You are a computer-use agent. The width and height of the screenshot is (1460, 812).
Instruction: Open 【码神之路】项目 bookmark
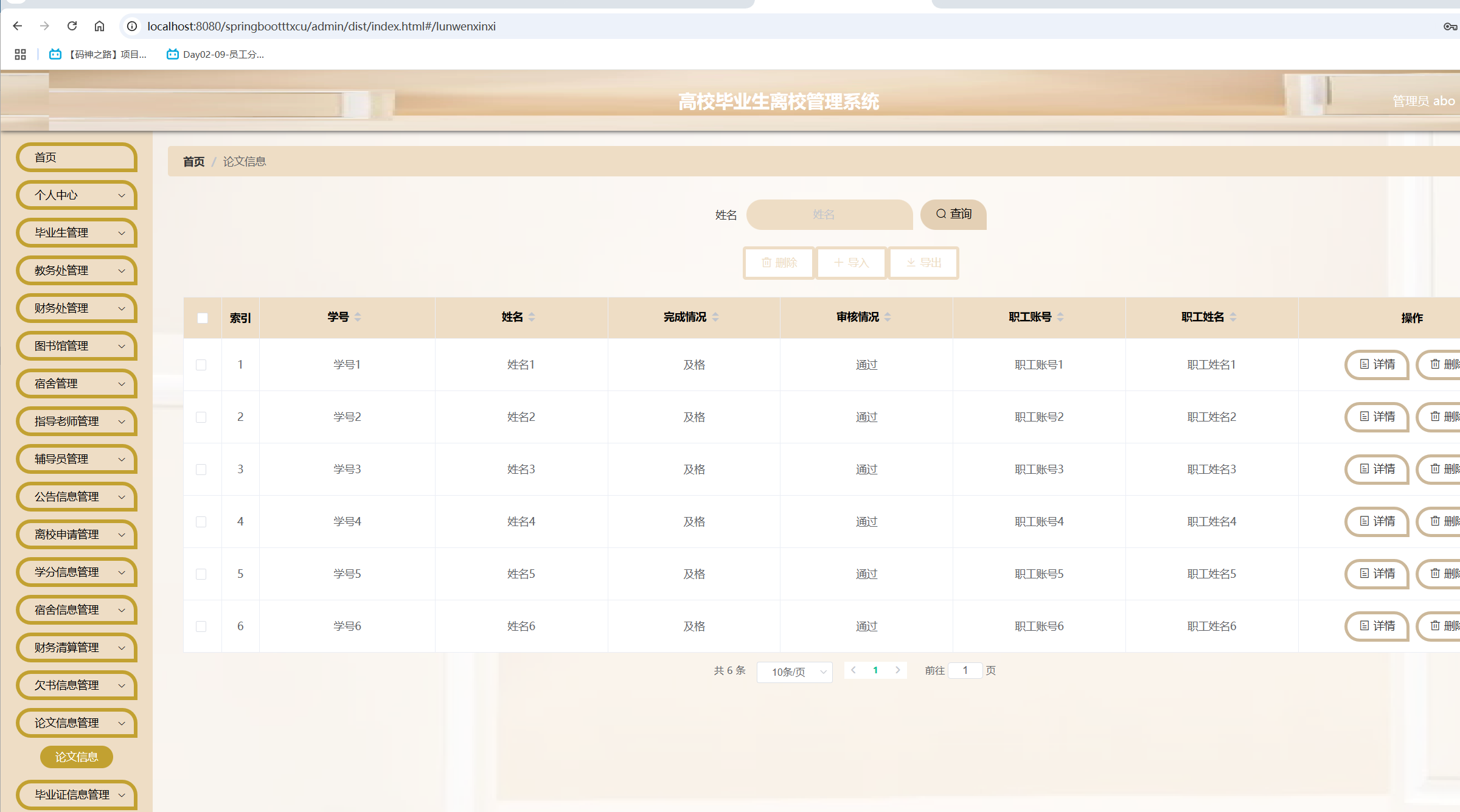(x=98, y=54)
